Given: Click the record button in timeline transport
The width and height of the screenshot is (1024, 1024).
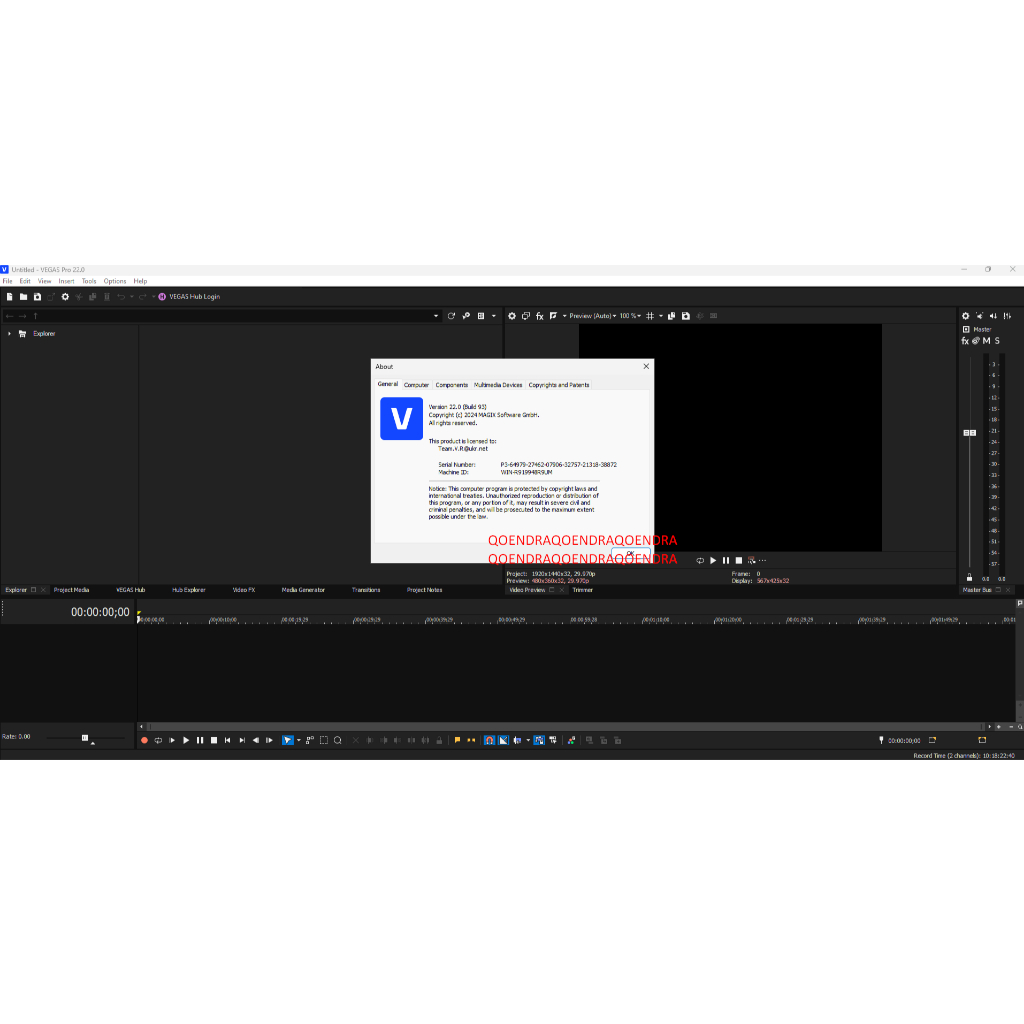Looking at the screenshot, I should tap(144, 740).
